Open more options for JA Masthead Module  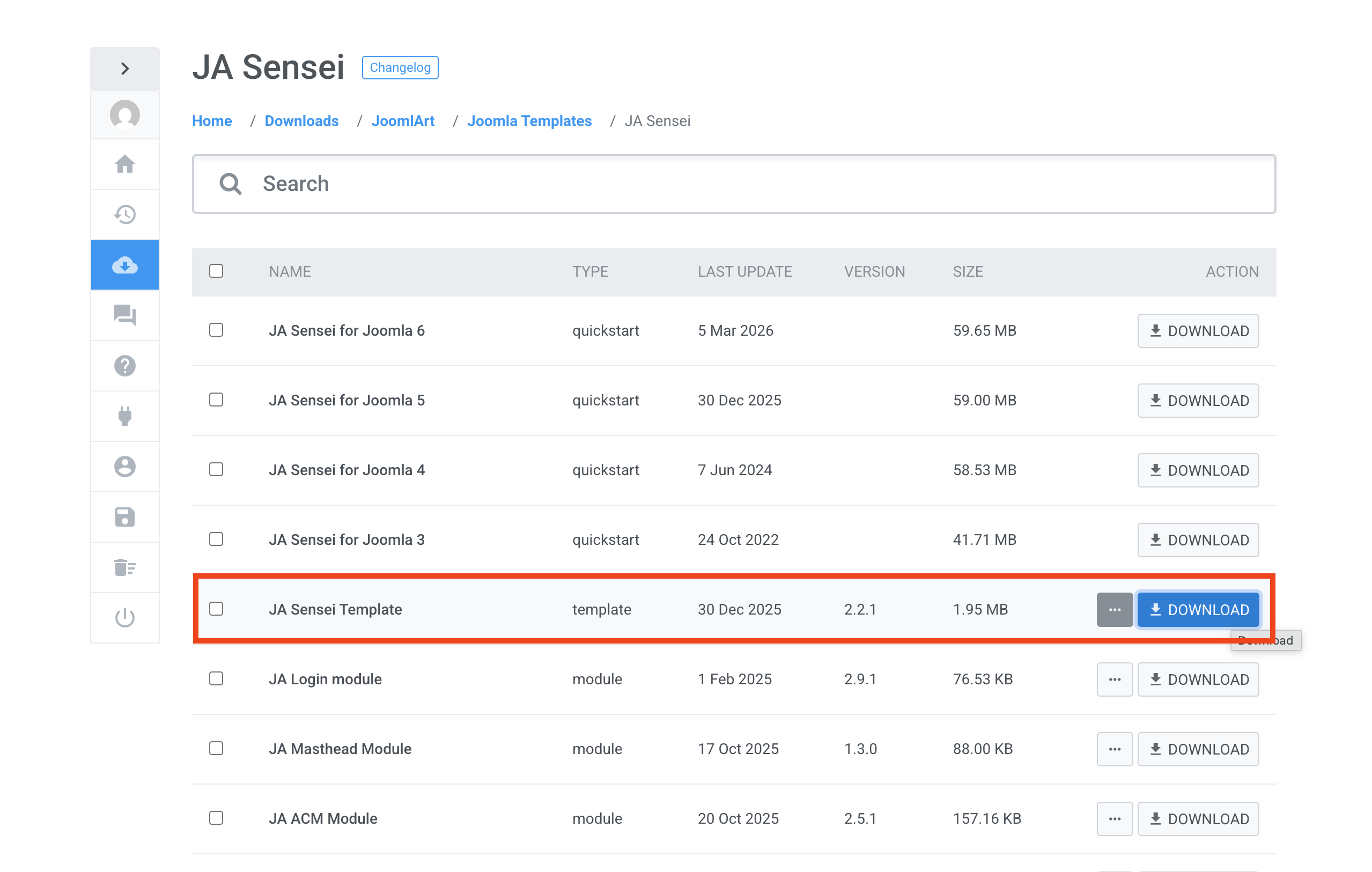pyautogui.click(x=1115, y=749)
